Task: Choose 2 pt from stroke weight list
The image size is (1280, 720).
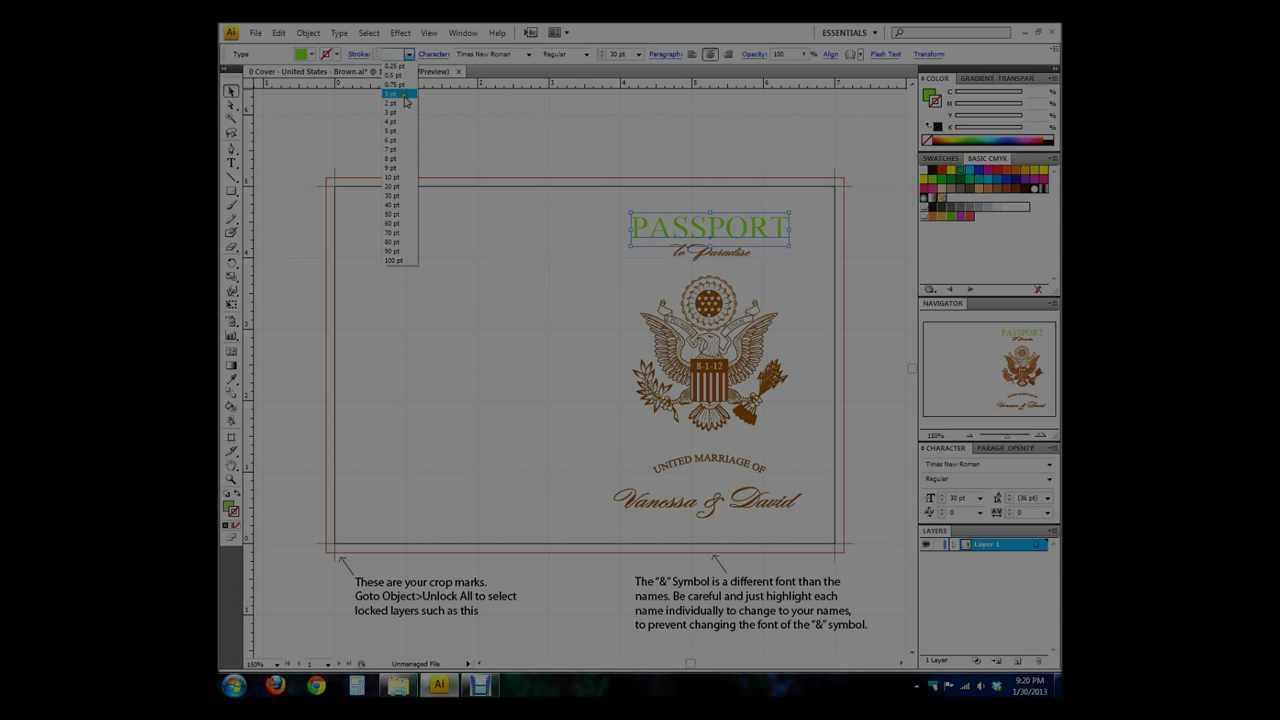Action: (399, 103)
